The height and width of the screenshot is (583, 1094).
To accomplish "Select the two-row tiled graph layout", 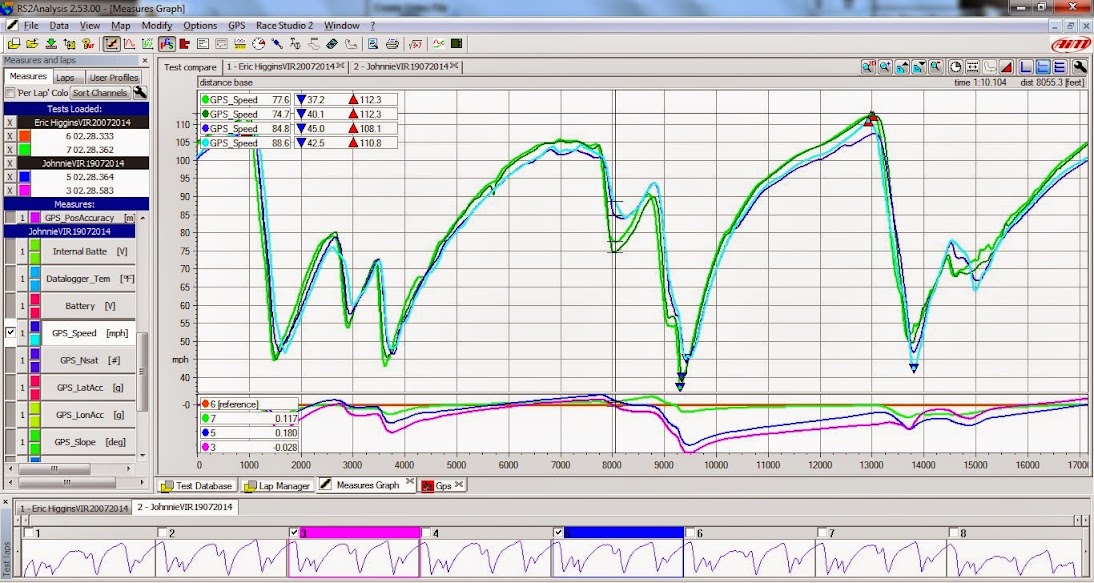I will click(1043, 67).
